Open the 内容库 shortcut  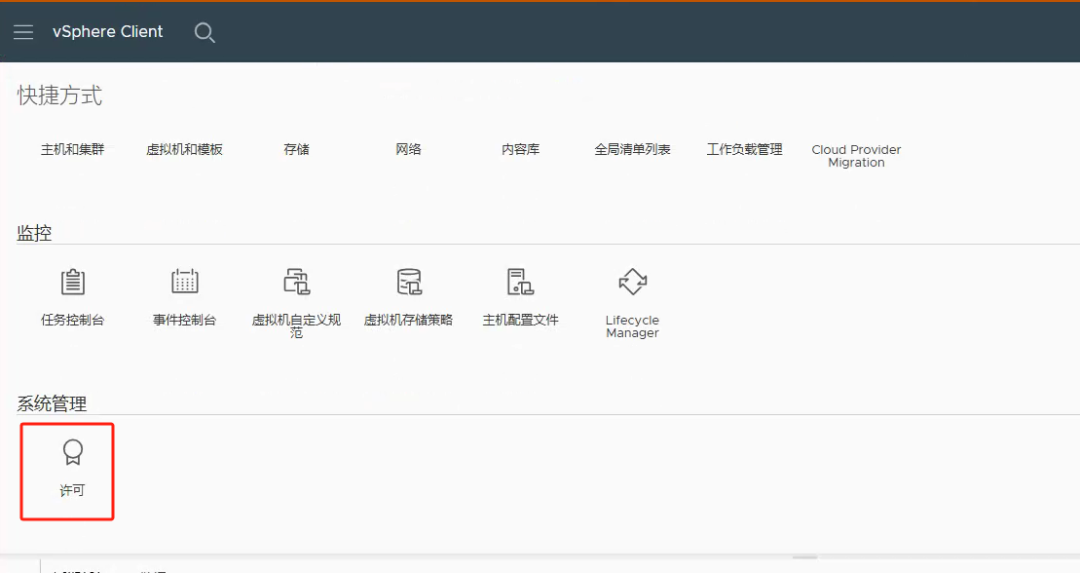tap(521, 149)
